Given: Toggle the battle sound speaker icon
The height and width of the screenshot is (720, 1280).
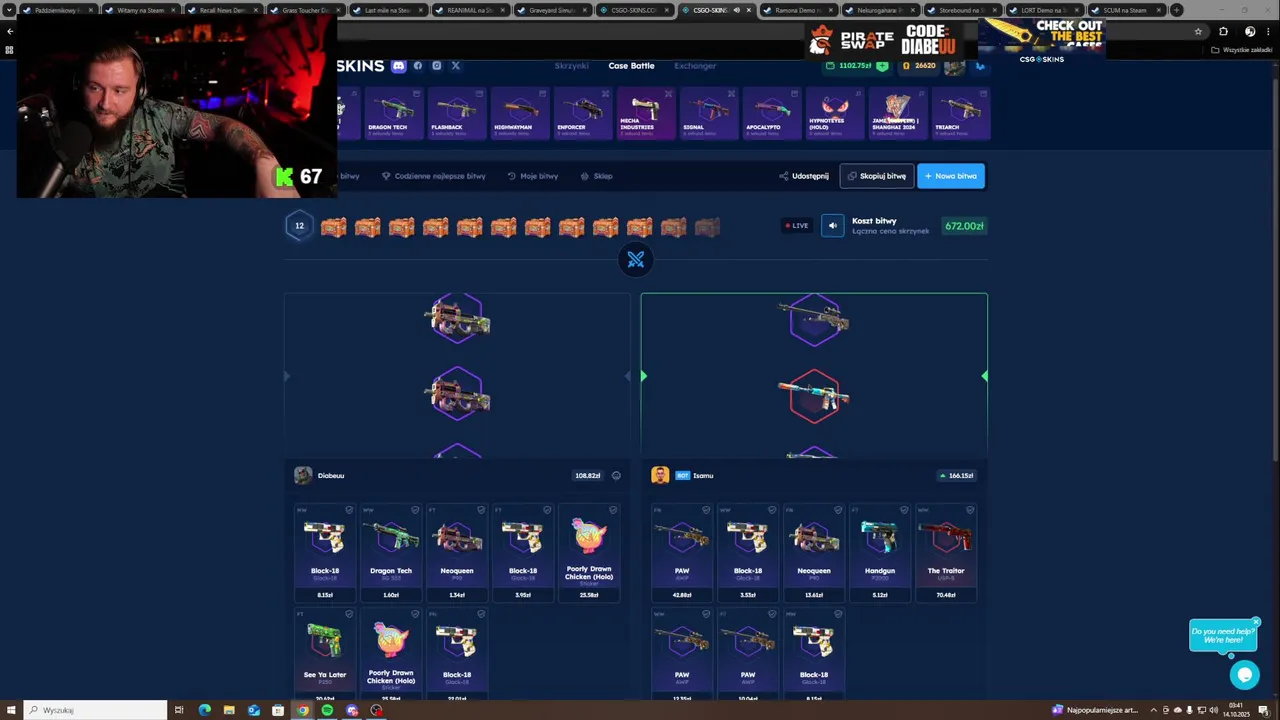Looking at the screenshot, I should click(x=833, y=226).
